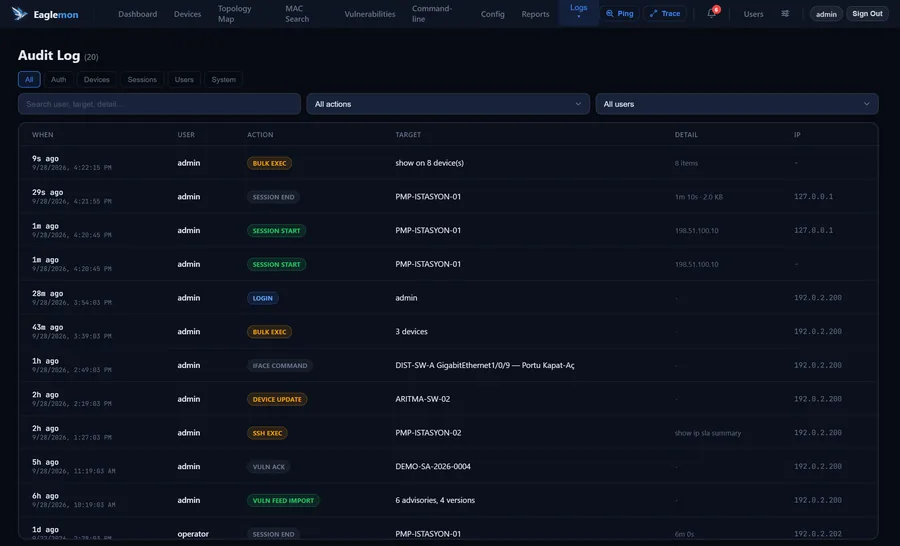The height and width of the screenshot is (546, 900).
Task: Click the IFACE COMMAND badge
Action: pos(280,366)
